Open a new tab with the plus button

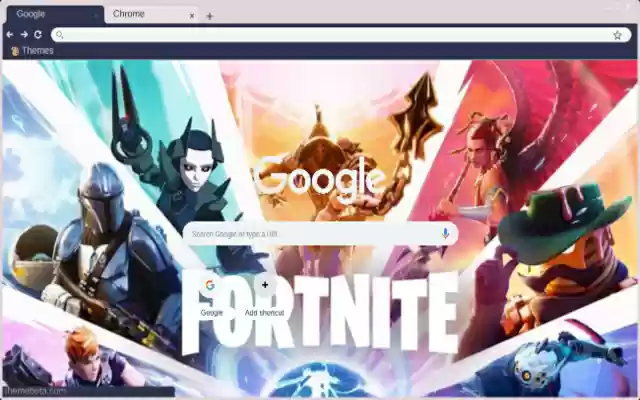209,16
